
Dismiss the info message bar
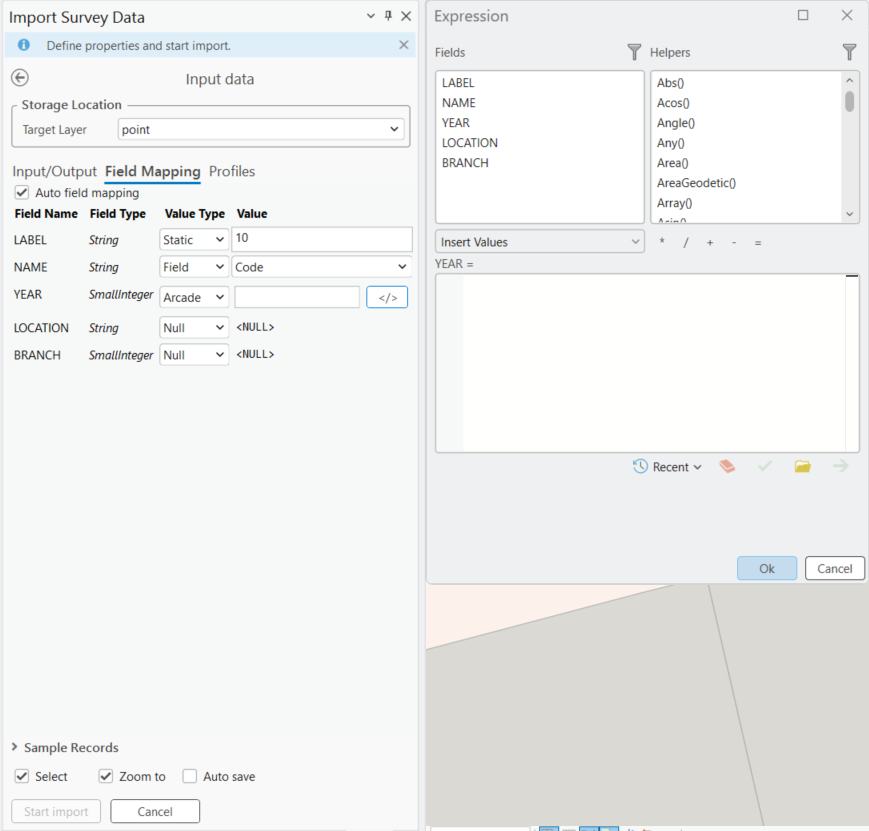click(403, 45)
